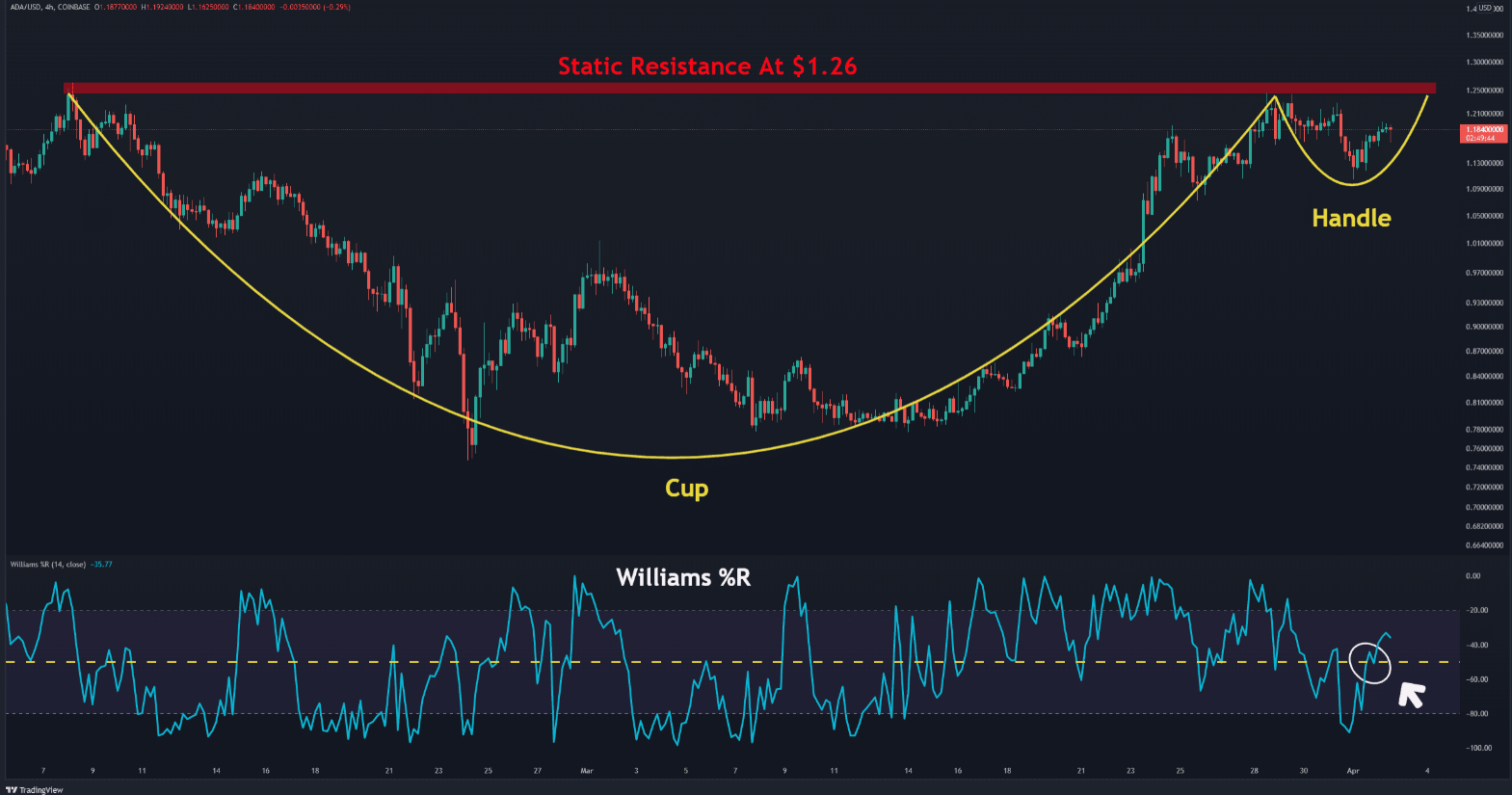Viewport: 1512px width, 795px height.
Task: Click the 1.35000000 price axis label
Action: coord(1484,36)
